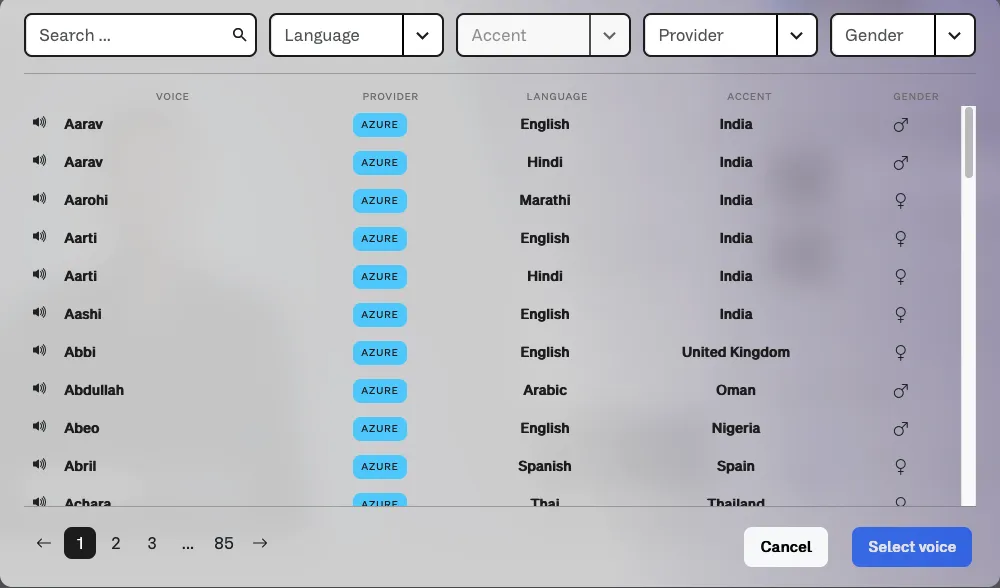The image size is (1000, 588).
Task: Click the Cancel button
Action: (x=786, y=547)
